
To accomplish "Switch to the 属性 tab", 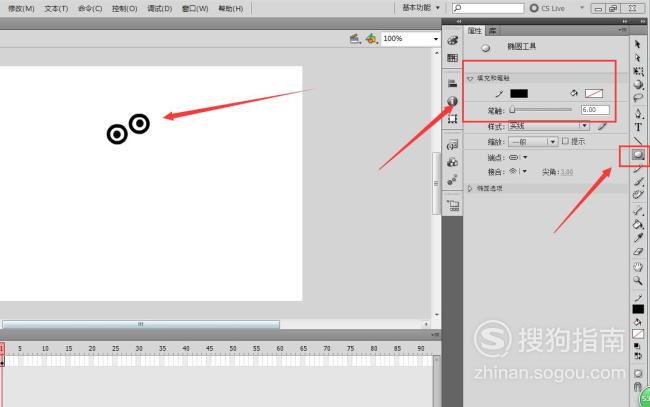I will [475, 31].
